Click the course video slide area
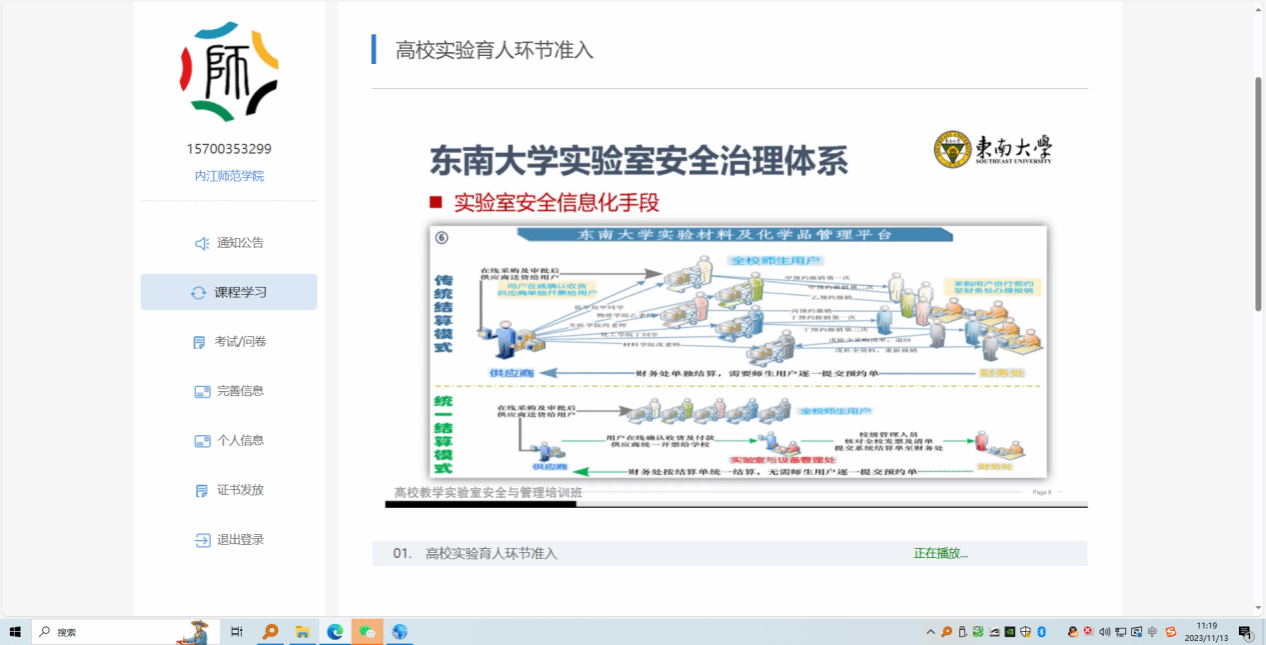This screenshot has width=1266, height=645. tap(736, 310)
